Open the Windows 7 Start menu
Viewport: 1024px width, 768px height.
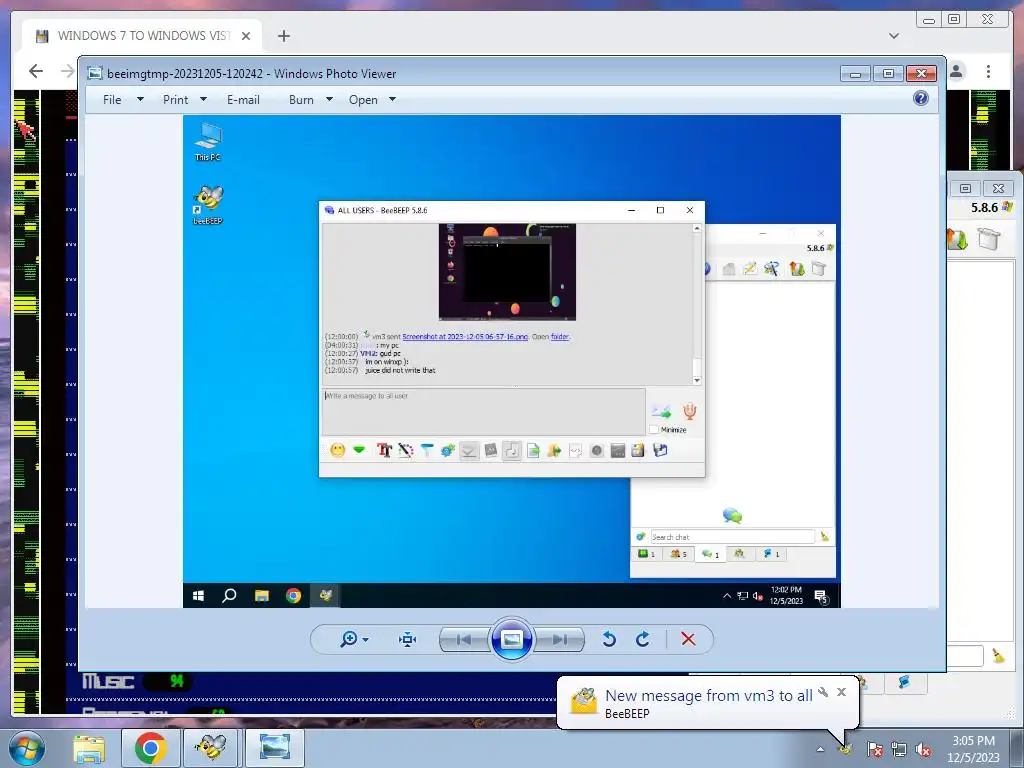point(27,748)
